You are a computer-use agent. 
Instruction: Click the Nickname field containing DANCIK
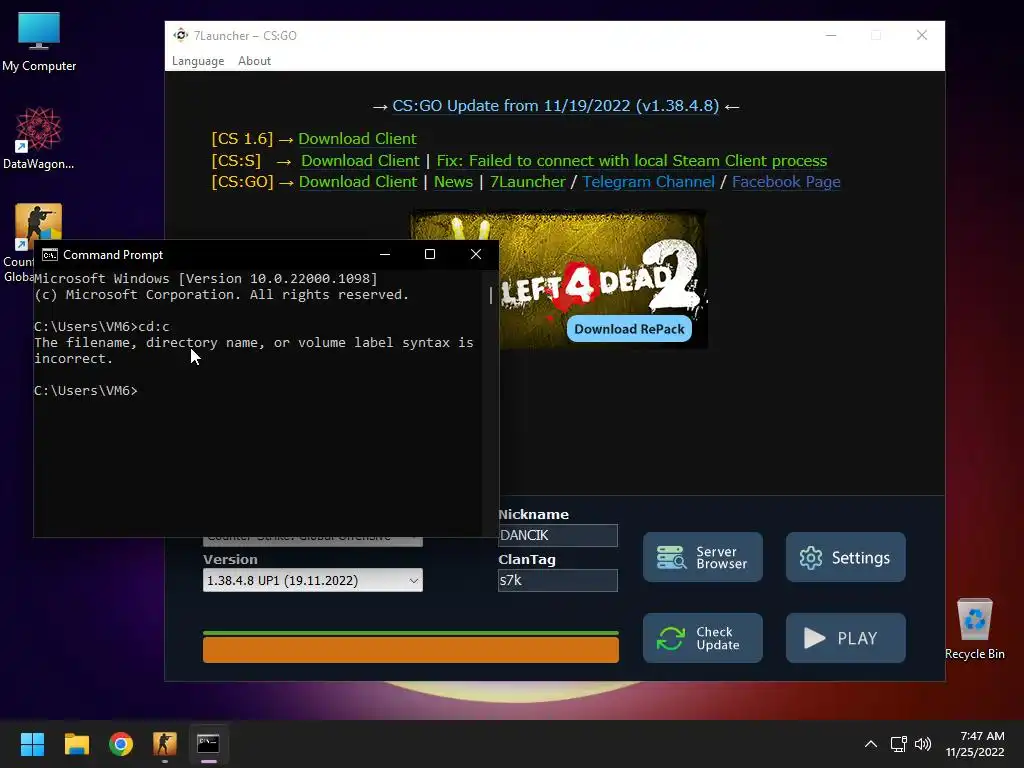(x=558, y=536)
